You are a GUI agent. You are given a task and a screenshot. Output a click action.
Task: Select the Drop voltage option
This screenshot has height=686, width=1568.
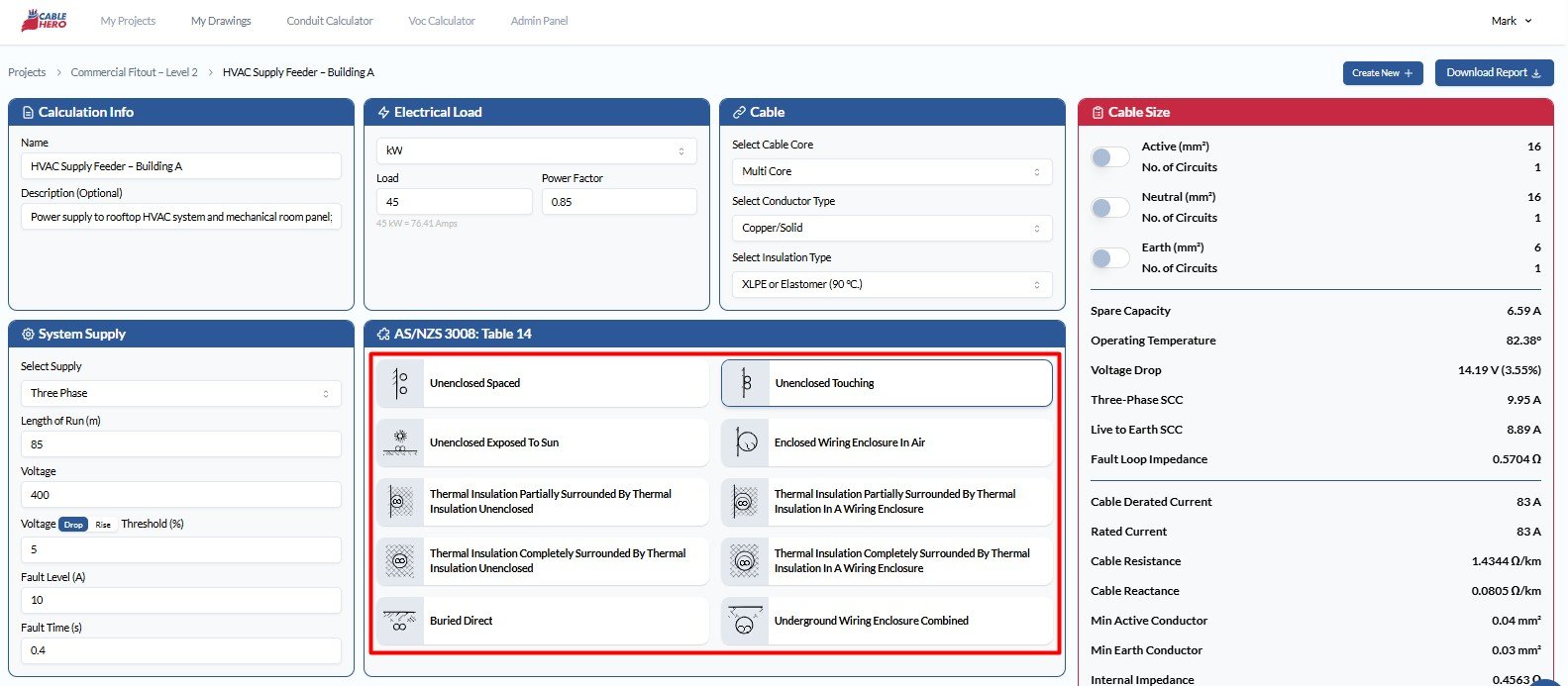pyautogui.click(x=73, y=525)
